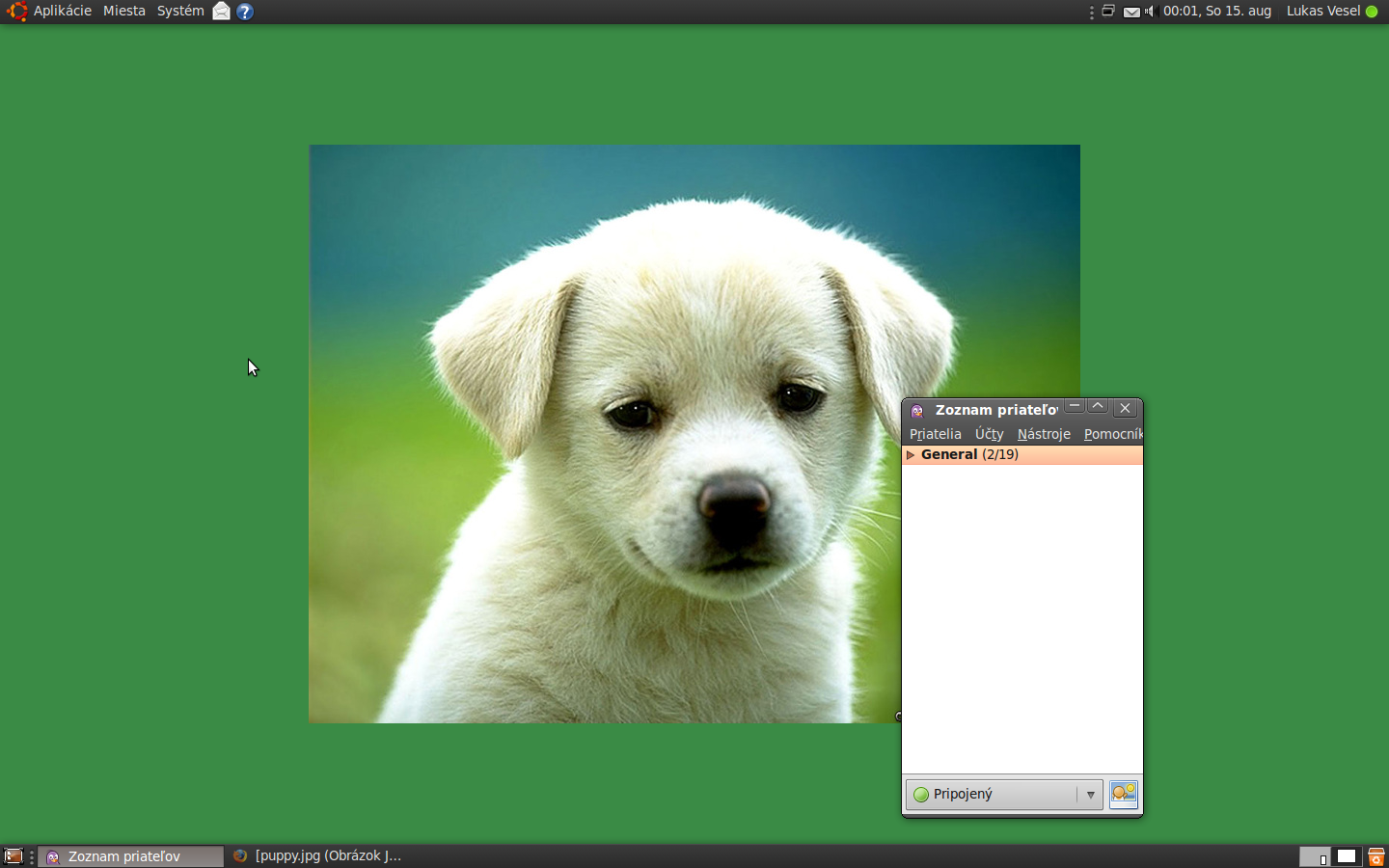
Task: Open the Pomocník menu in buddy list
Action: [x=1112, y=434]
